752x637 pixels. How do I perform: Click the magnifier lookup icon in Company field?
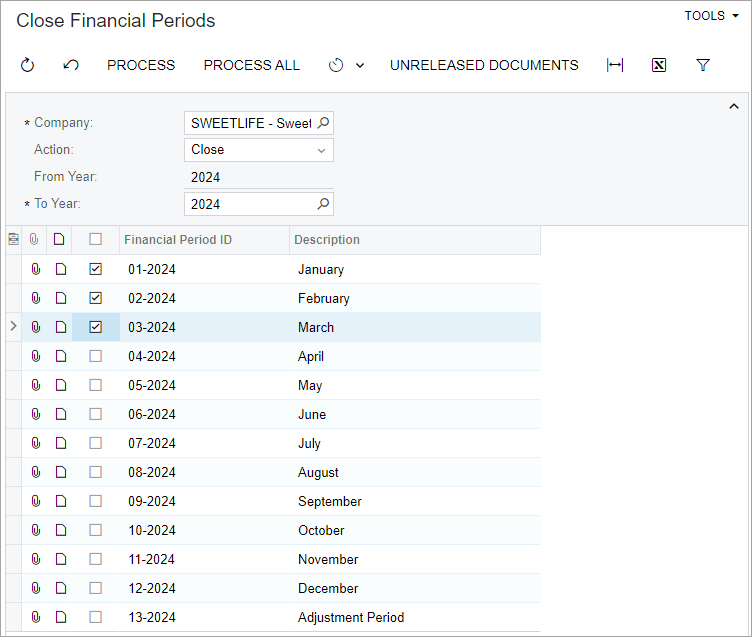coord(323,123)
